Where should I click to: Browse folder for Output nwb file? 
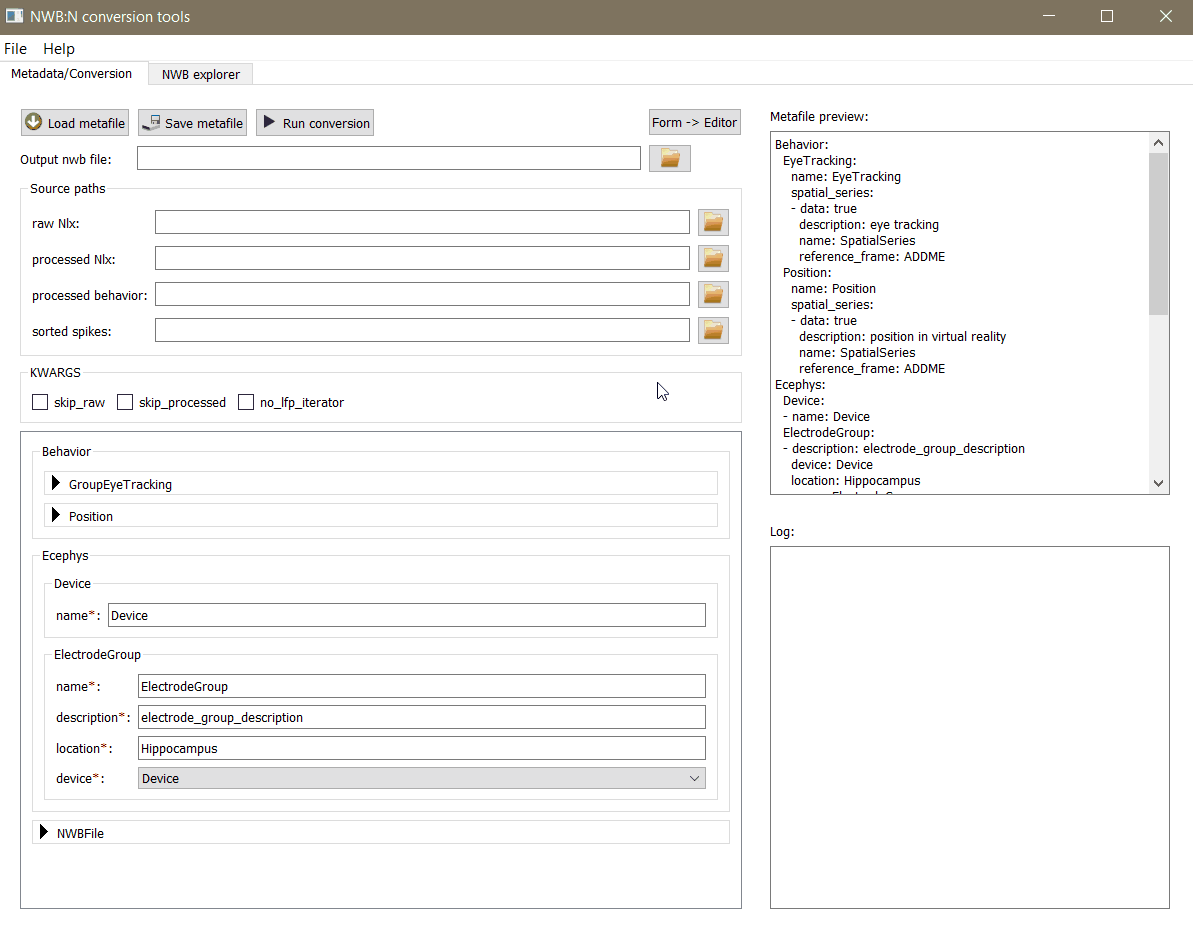[x=670, y=158]
